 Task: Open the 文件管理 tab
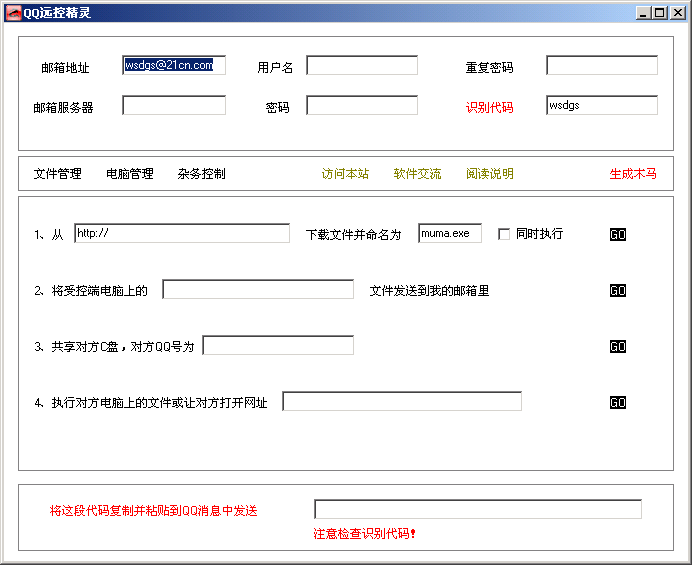pyautogui.click(x=57, y=174)
